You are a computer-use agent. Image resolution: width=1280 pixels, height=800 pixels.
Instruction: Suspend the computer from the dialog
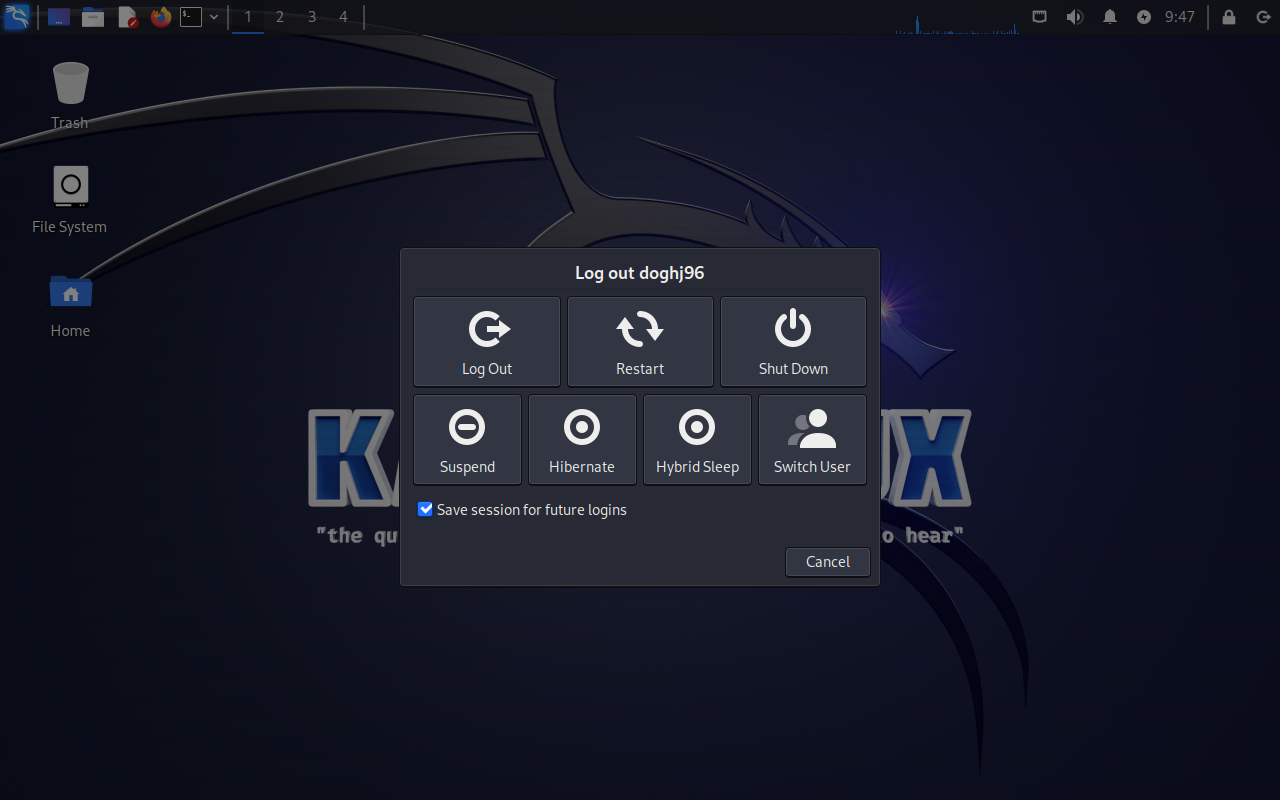(467, 439)
